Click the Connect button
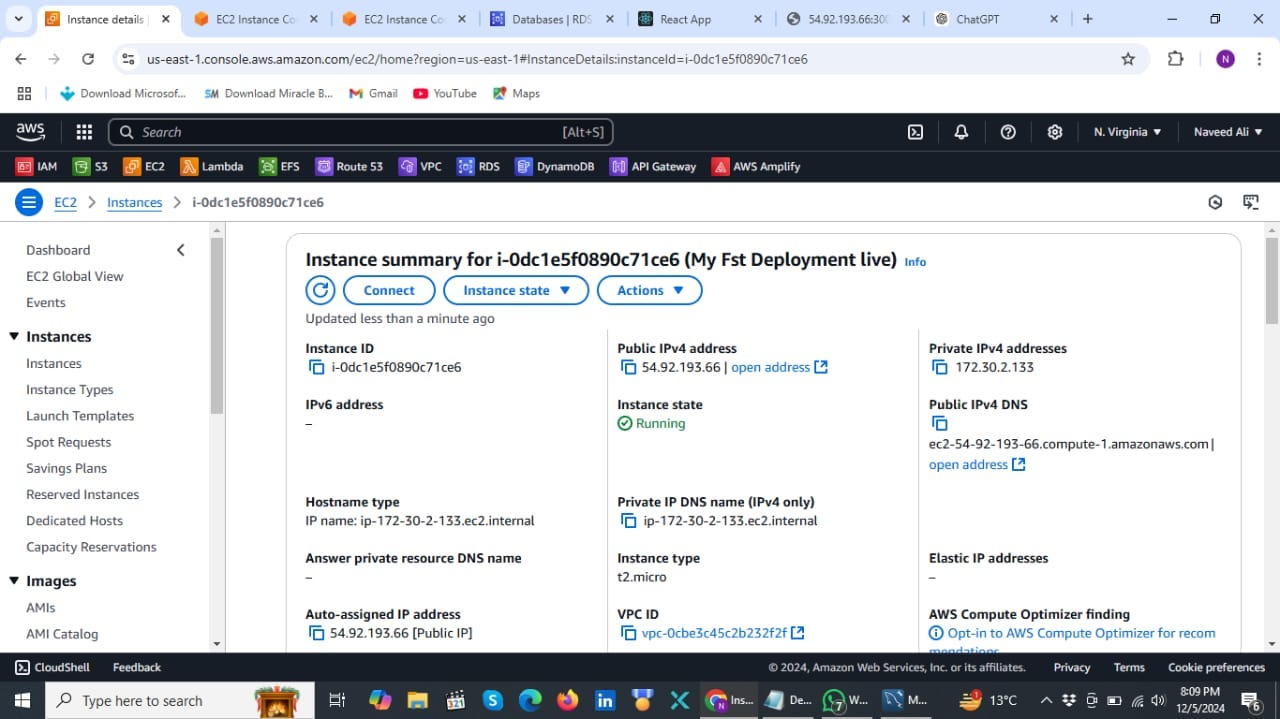 pos(388,290)
